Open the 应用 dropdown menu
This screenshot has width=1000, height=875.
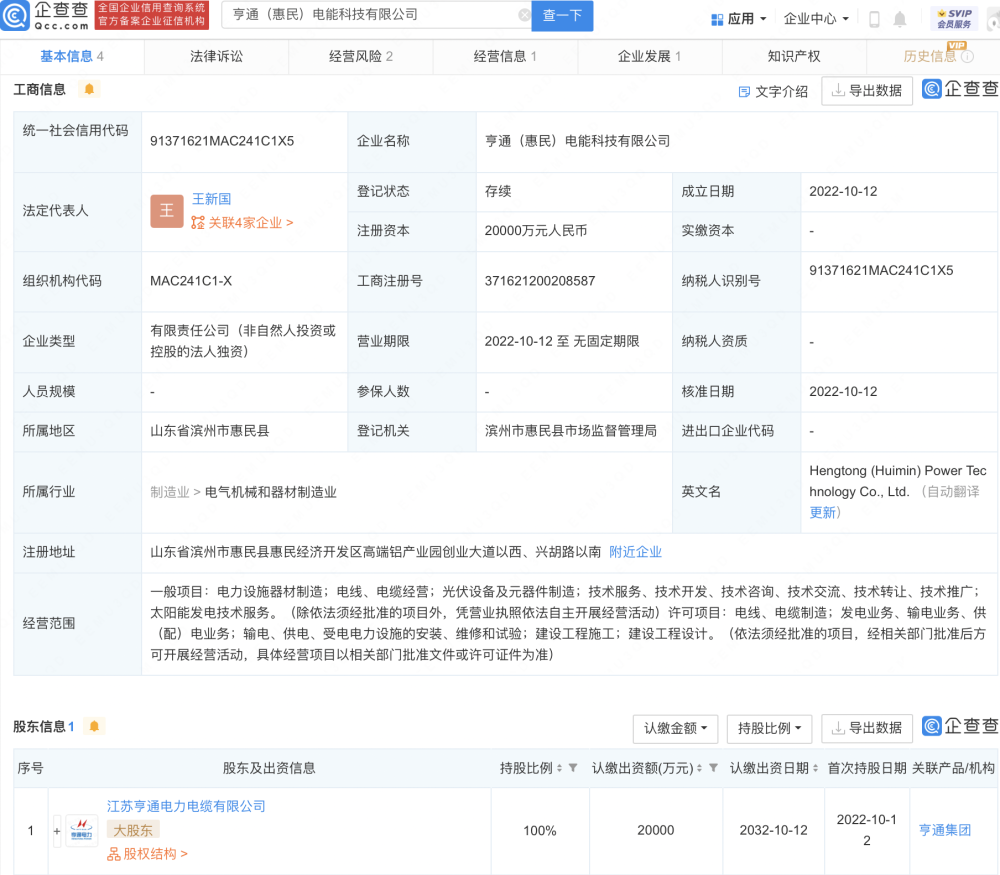[x=739, y=19]
